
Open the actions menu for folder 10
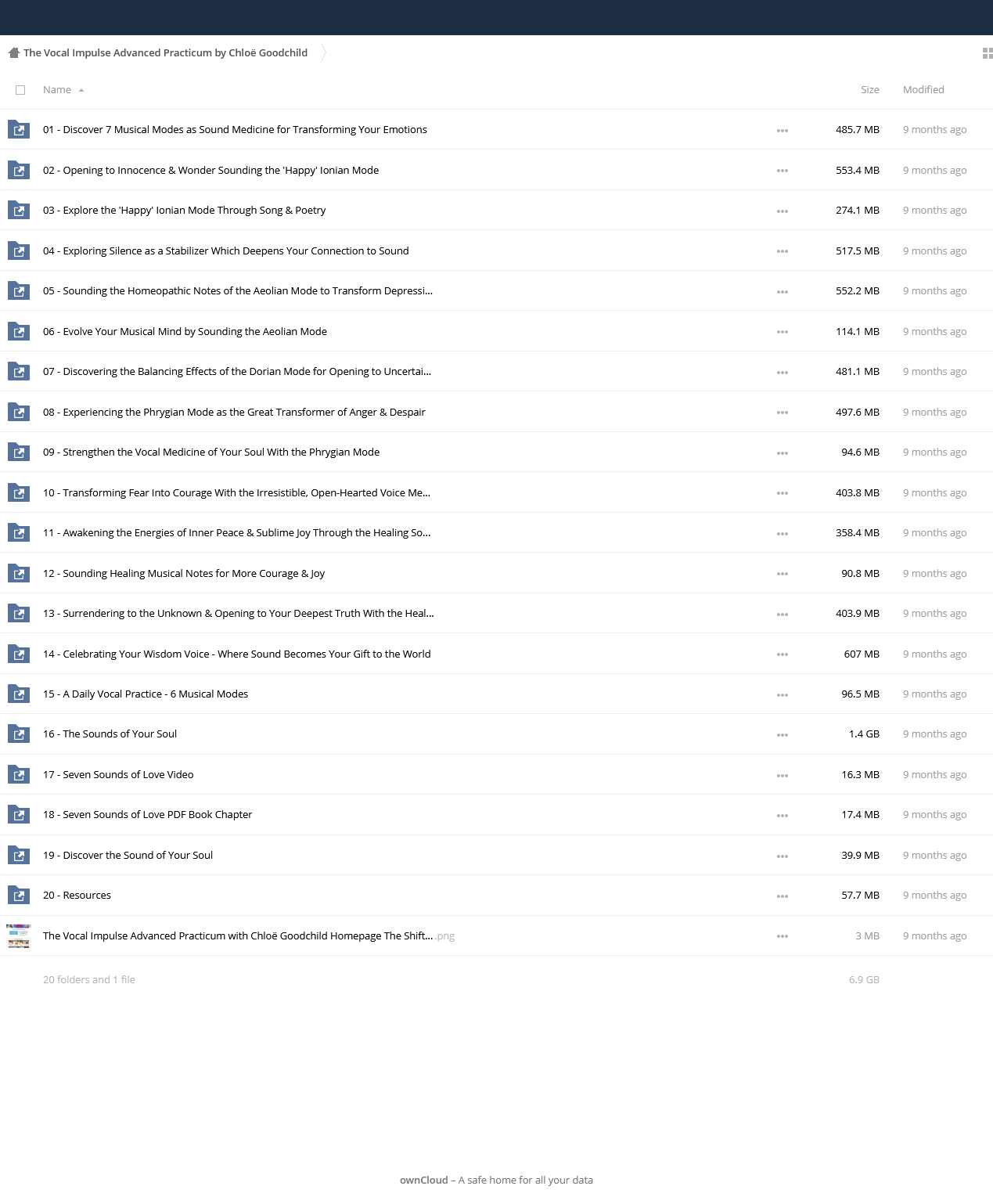[x=783, y=493]
